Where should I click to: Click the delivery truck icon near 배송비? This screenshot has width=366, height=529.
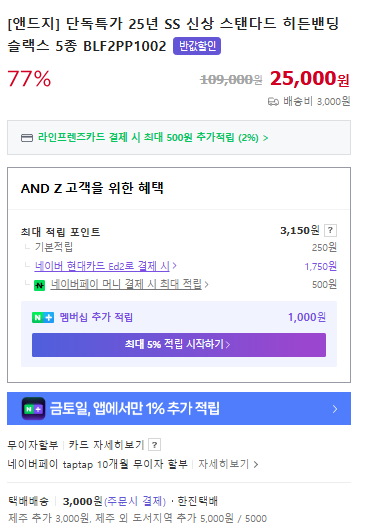coord(273,102)
